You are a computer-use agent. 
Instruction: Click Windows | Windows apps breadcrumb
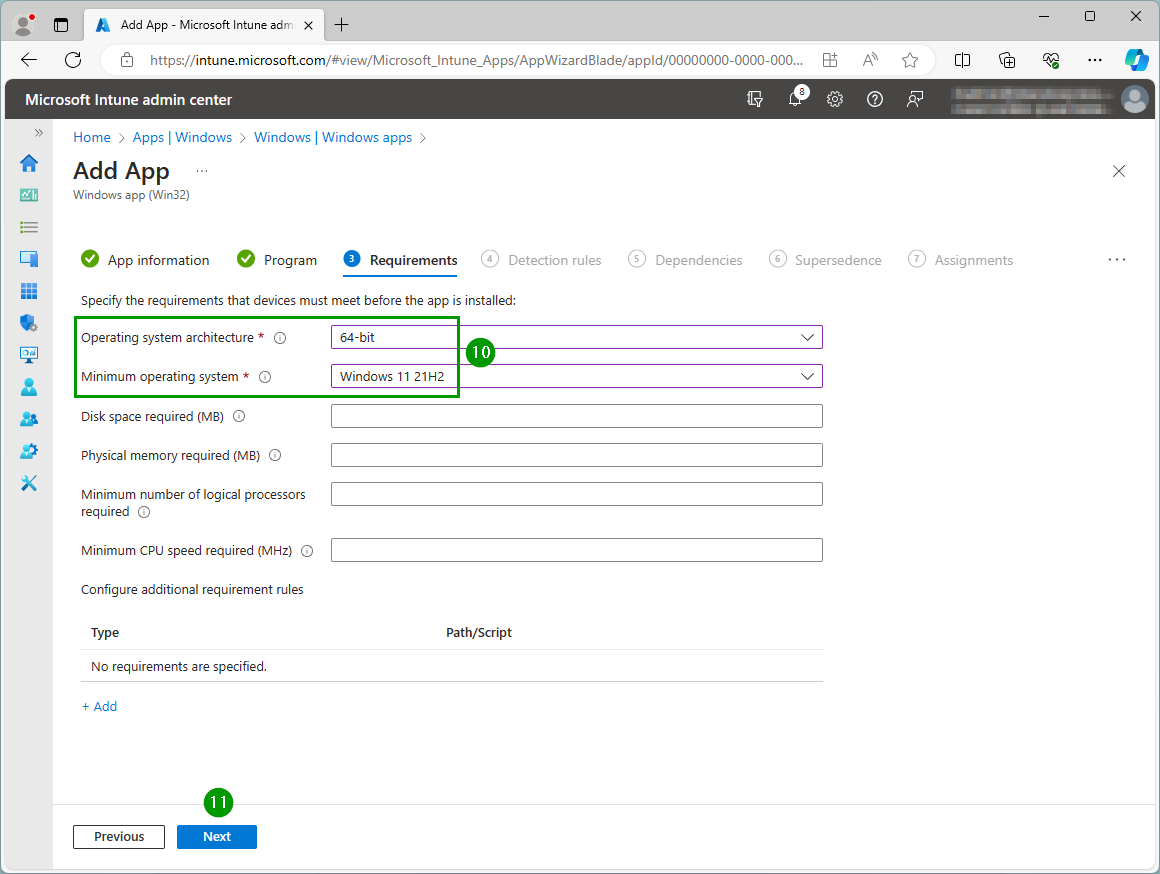pos(333,137)
